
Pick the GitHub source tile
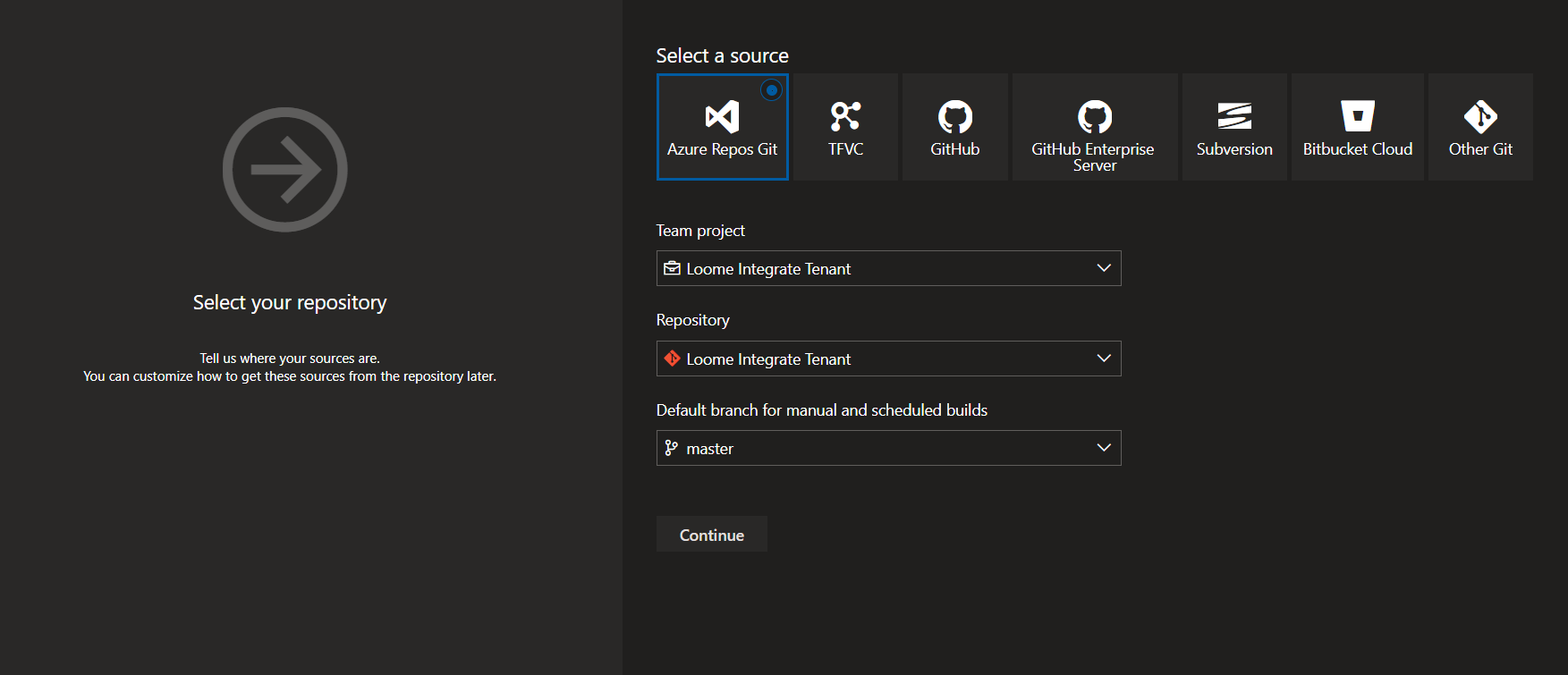click(x=954, y=127)
